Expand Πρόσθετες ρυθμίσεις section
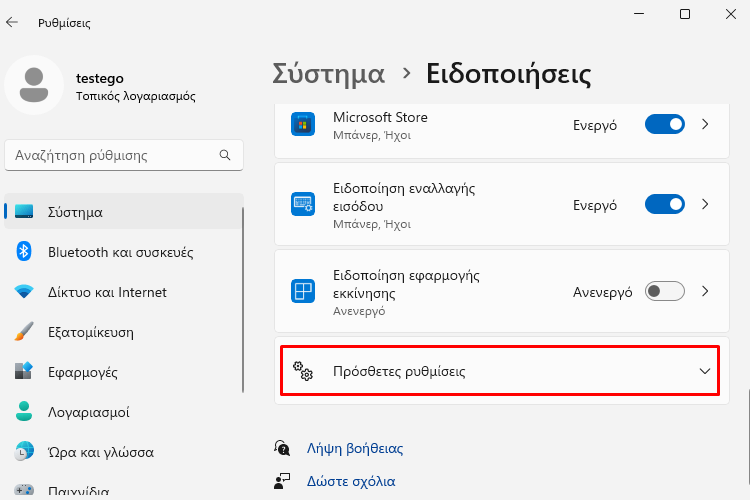 pos(500,371)
